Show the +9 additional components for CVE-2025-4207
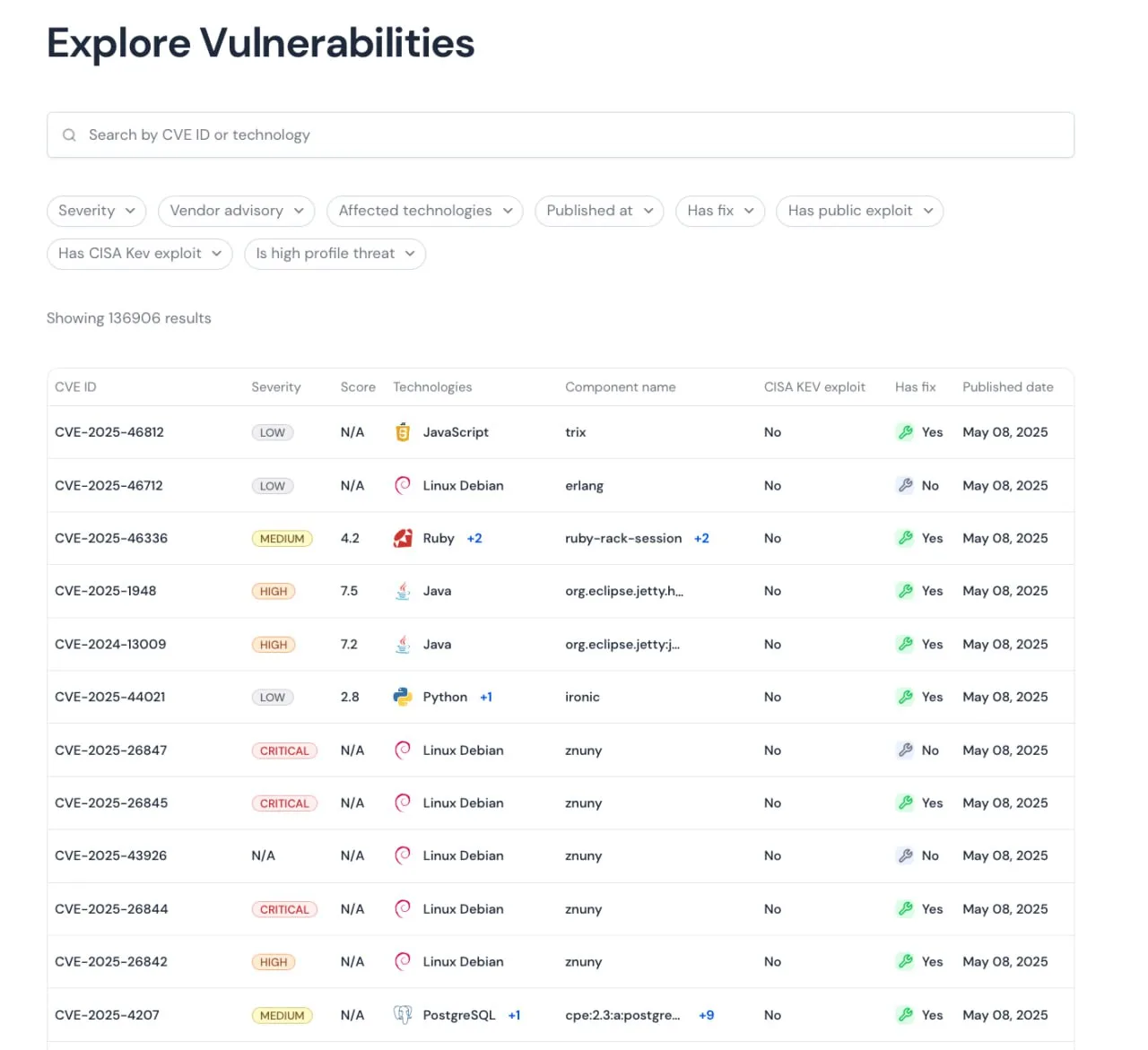 pyautogui.click(x=707, y=1015)
